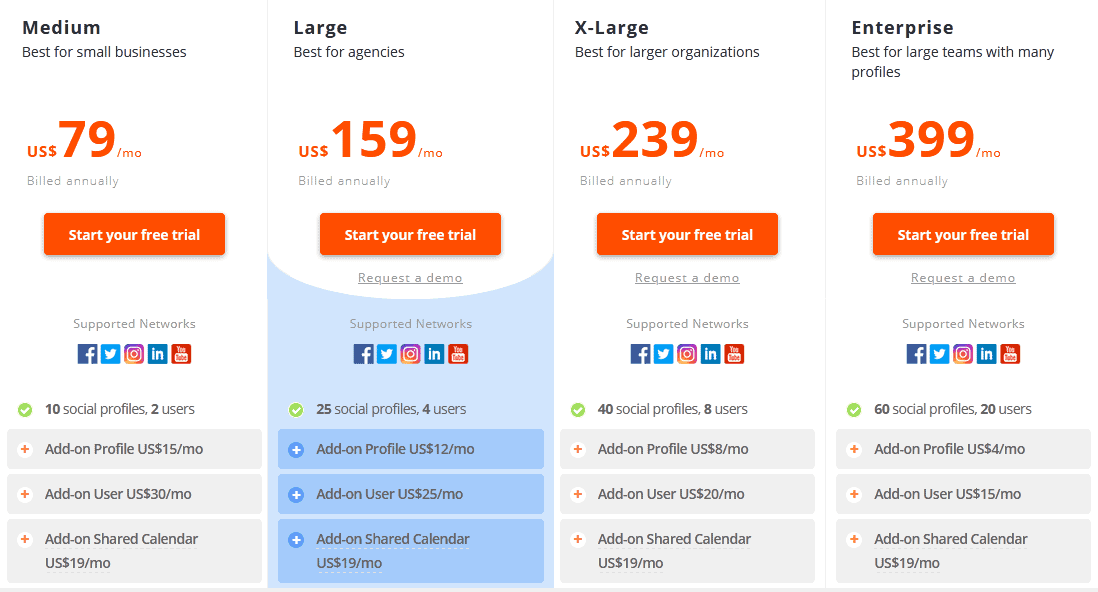
Task: Click the Facebook icon under Medium plan
Action: (x=87, y=353)
